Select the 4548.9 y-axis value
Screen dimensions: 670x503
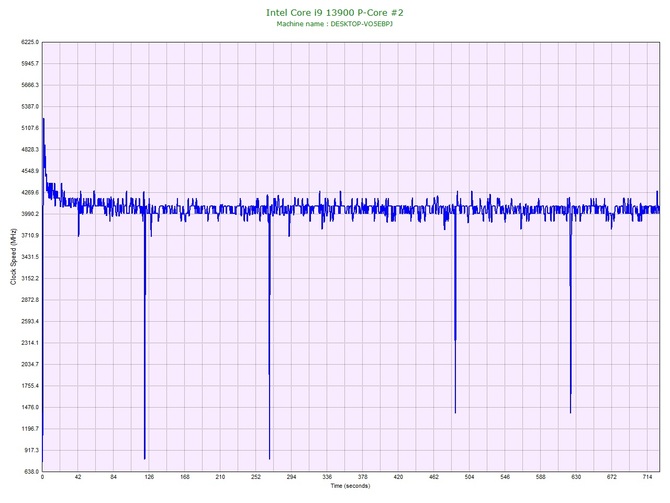coord(30,171)
